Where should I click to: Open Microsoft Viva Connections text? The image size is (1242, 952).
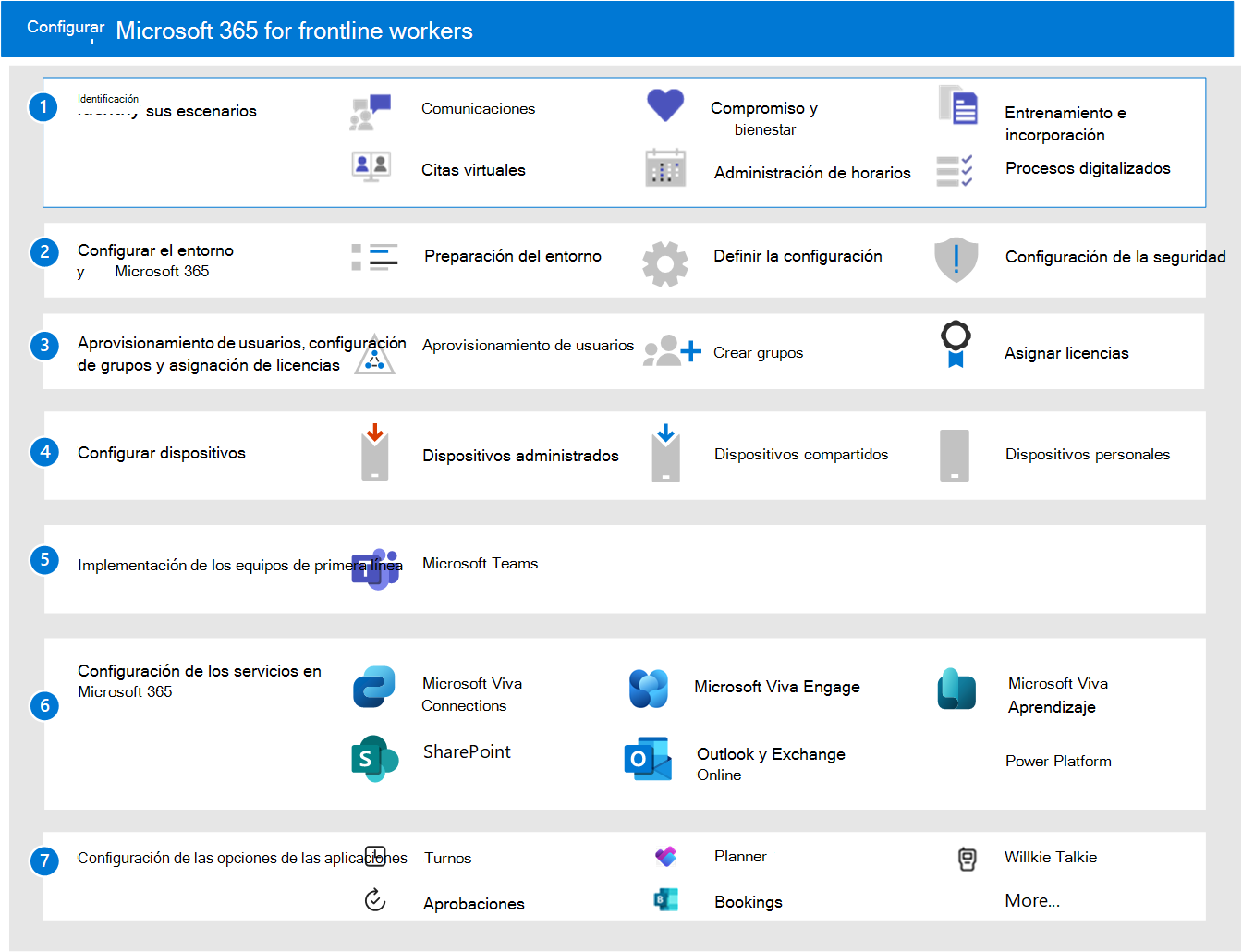[x=471, y=694]
